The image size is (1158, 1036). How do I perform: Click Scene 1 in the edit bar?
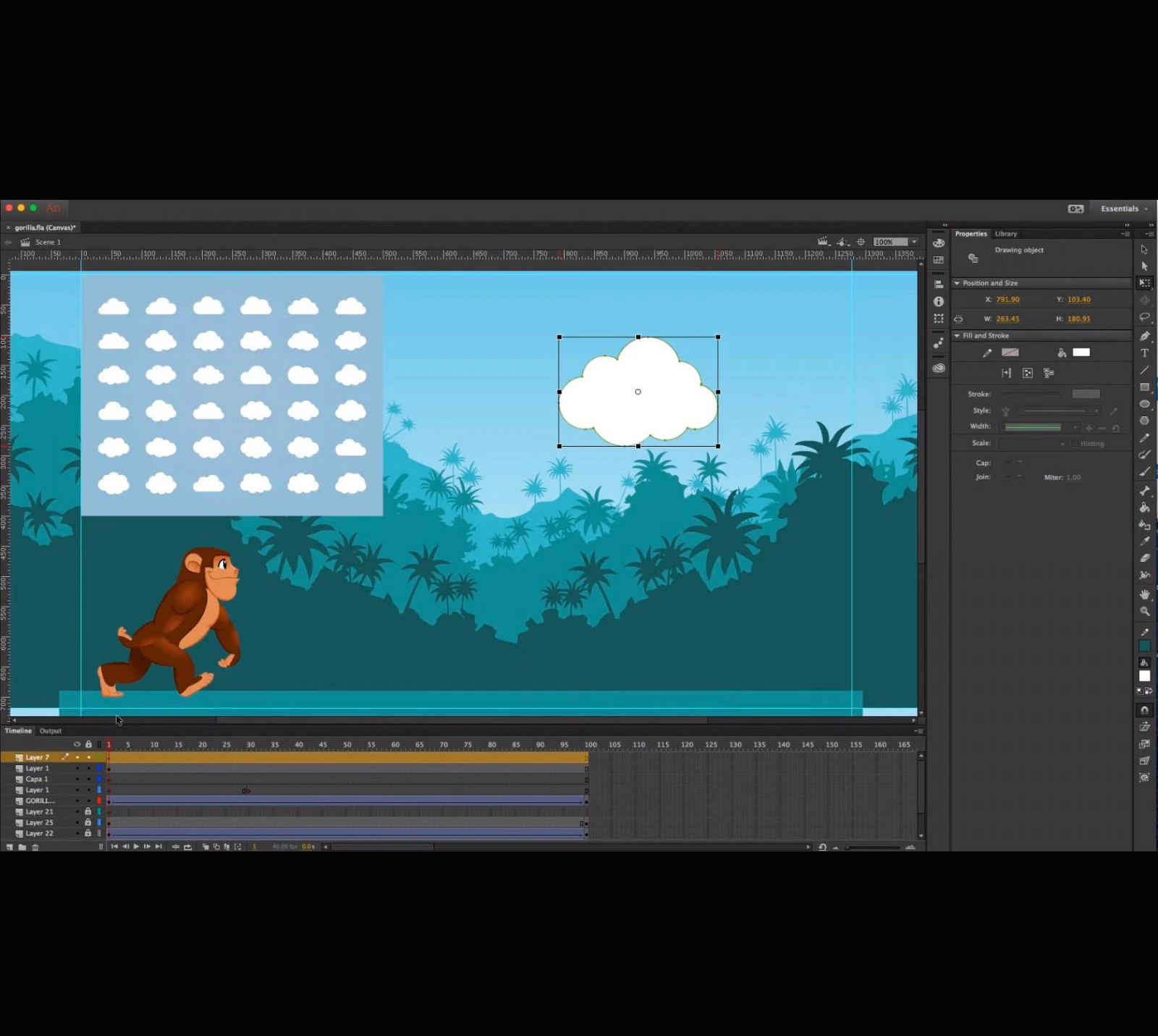[48, 243]
